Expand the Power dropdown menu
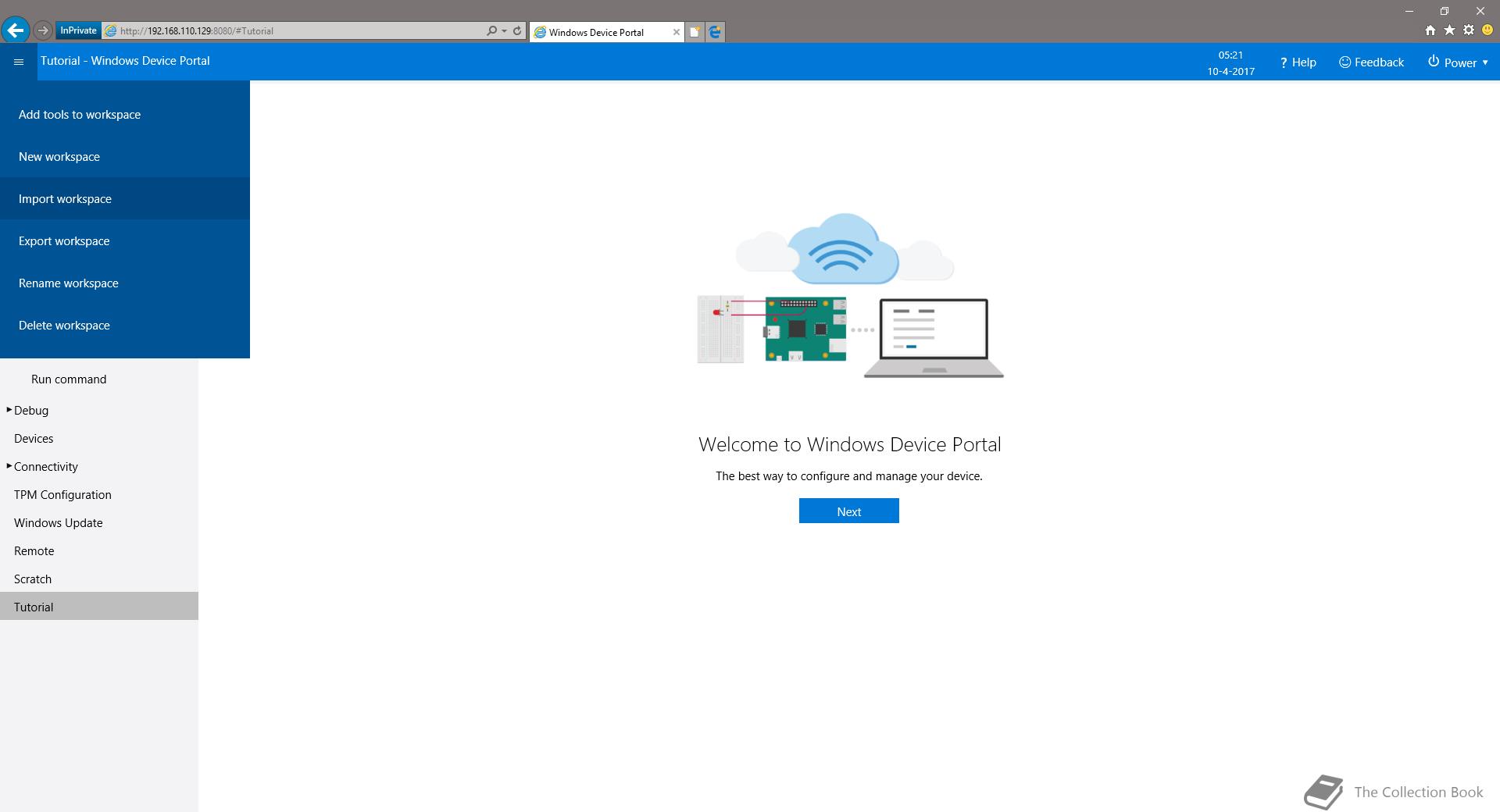The image size is (1500, 812). click(x=1458, y=62)
